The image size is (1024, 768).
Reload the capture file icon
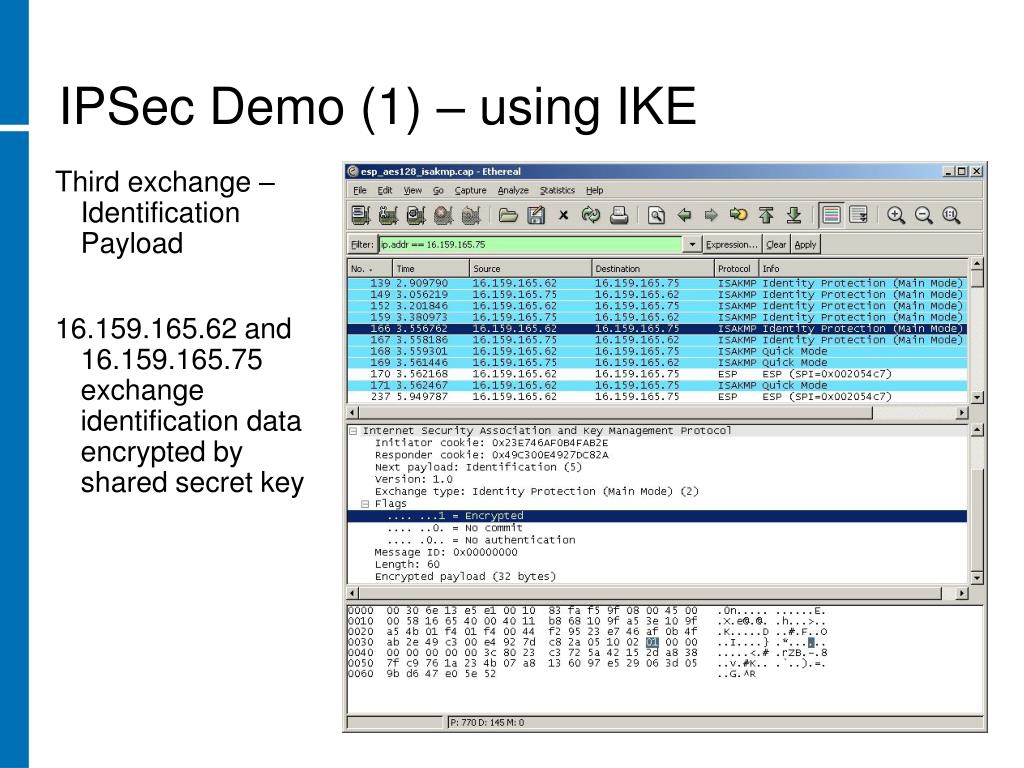[x=591, y=215]
